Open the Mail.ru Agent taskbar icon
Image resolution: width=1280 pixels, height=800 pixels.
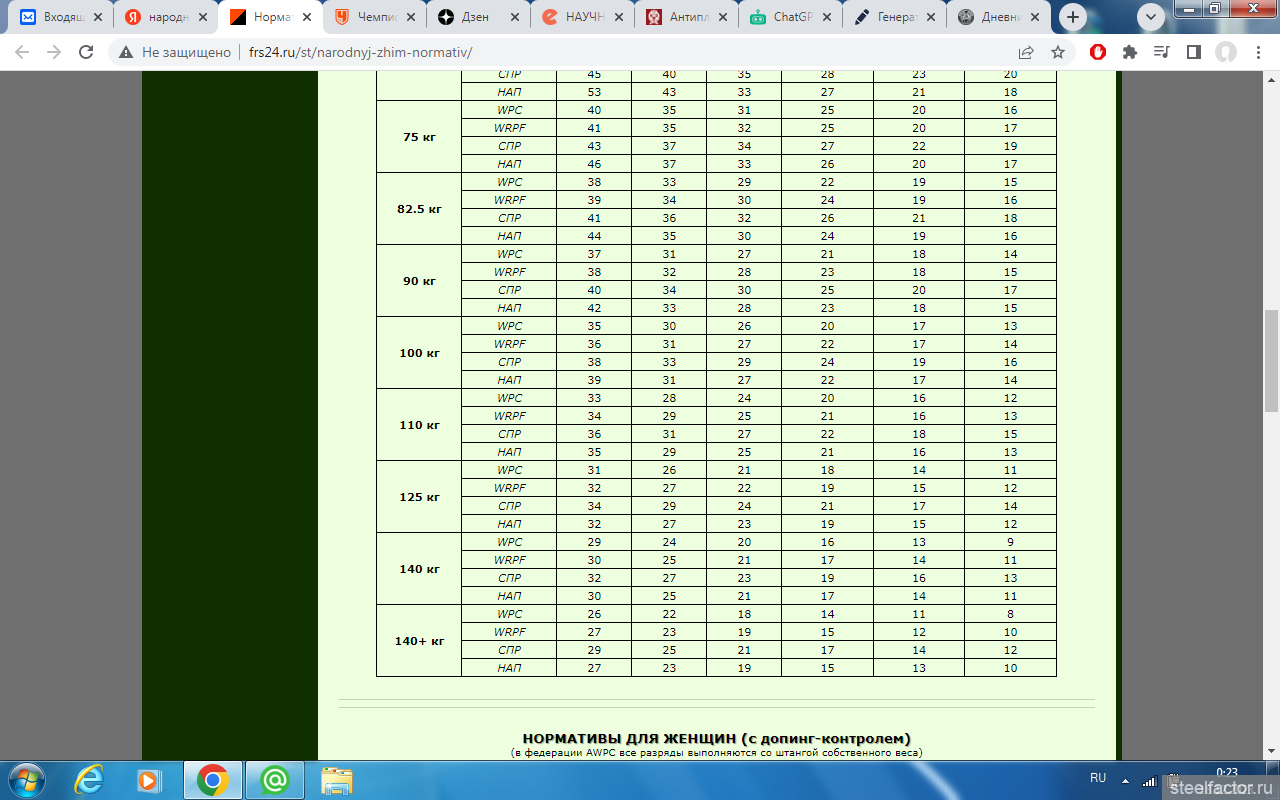click(275, 779)
